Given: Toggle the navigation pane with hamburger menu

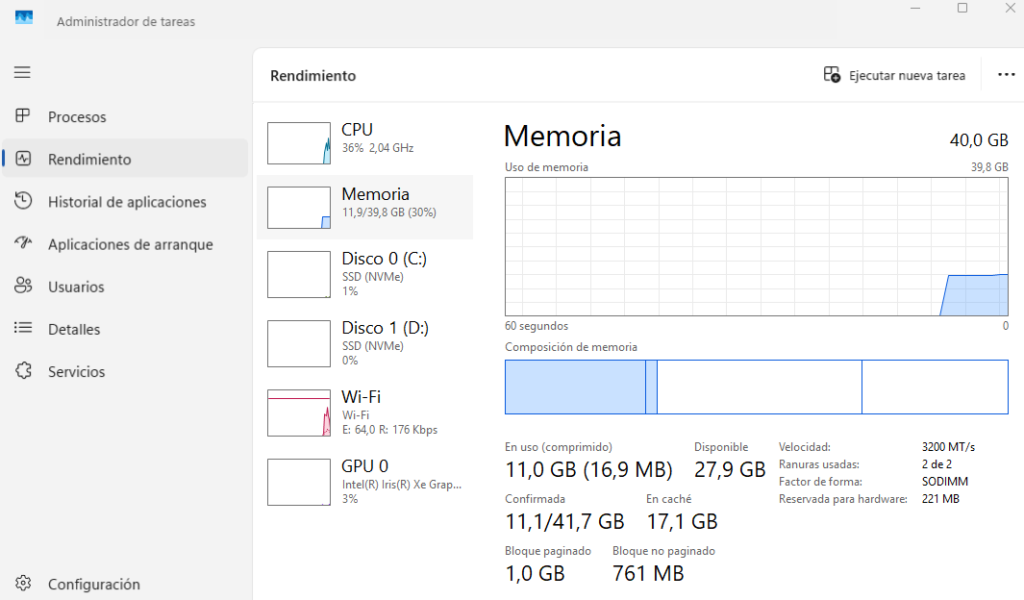Looking at the screenshot, I should click(x=21, y=71).
